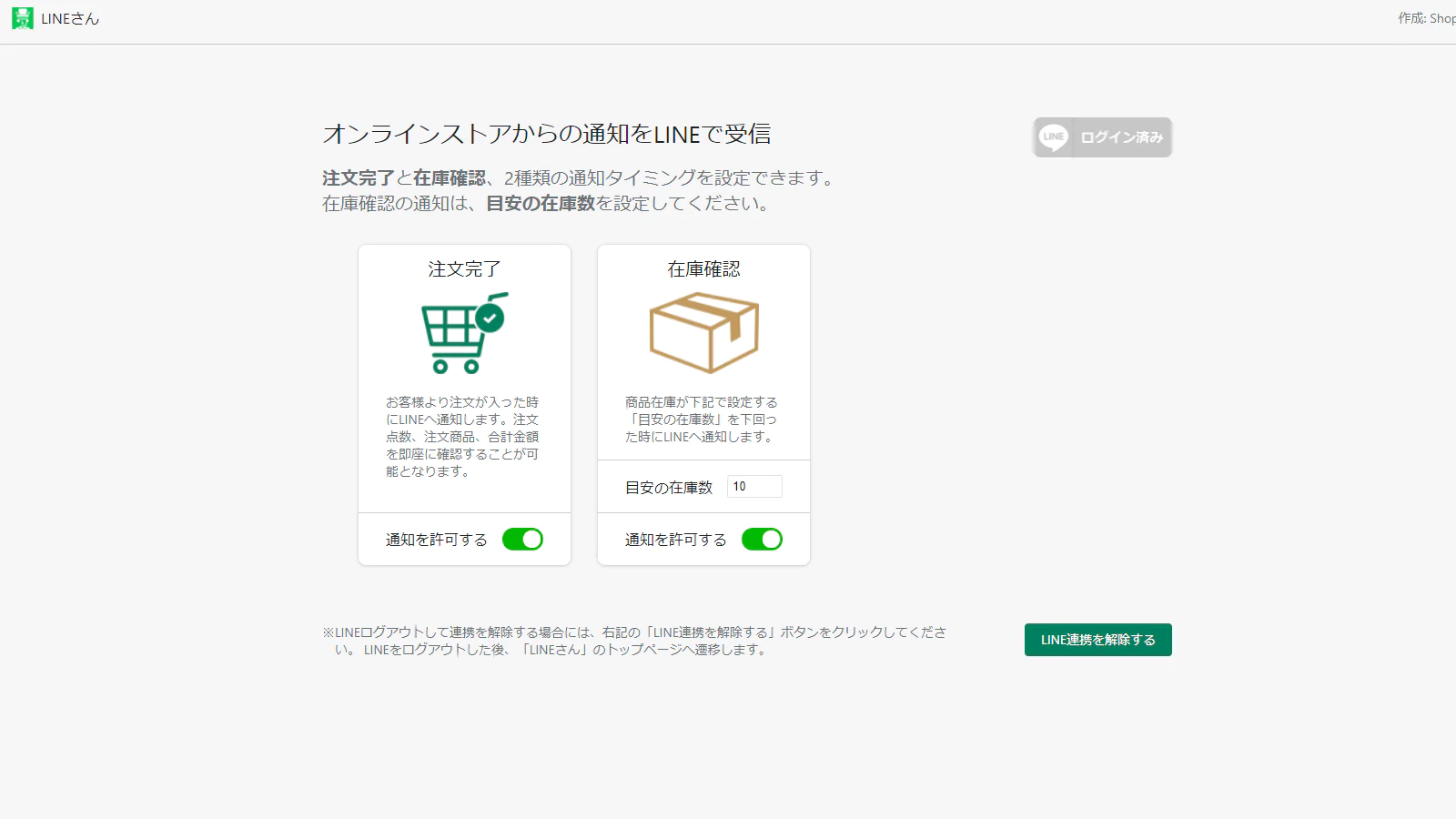
Task: Click the LINEさん app logo icon
Action: click(x=23, y=18)
